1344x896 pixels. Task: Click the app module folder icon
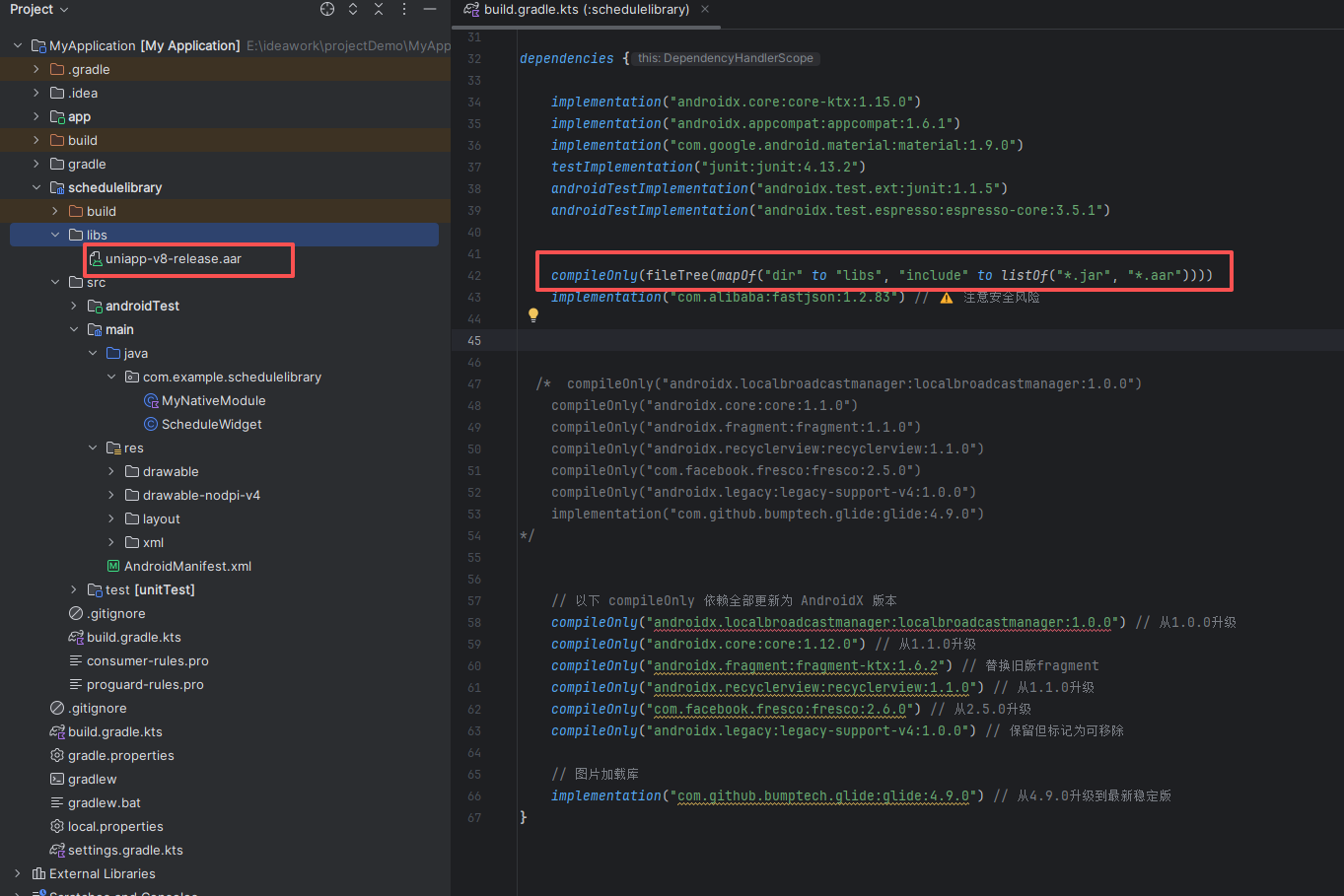coord(57,116)
